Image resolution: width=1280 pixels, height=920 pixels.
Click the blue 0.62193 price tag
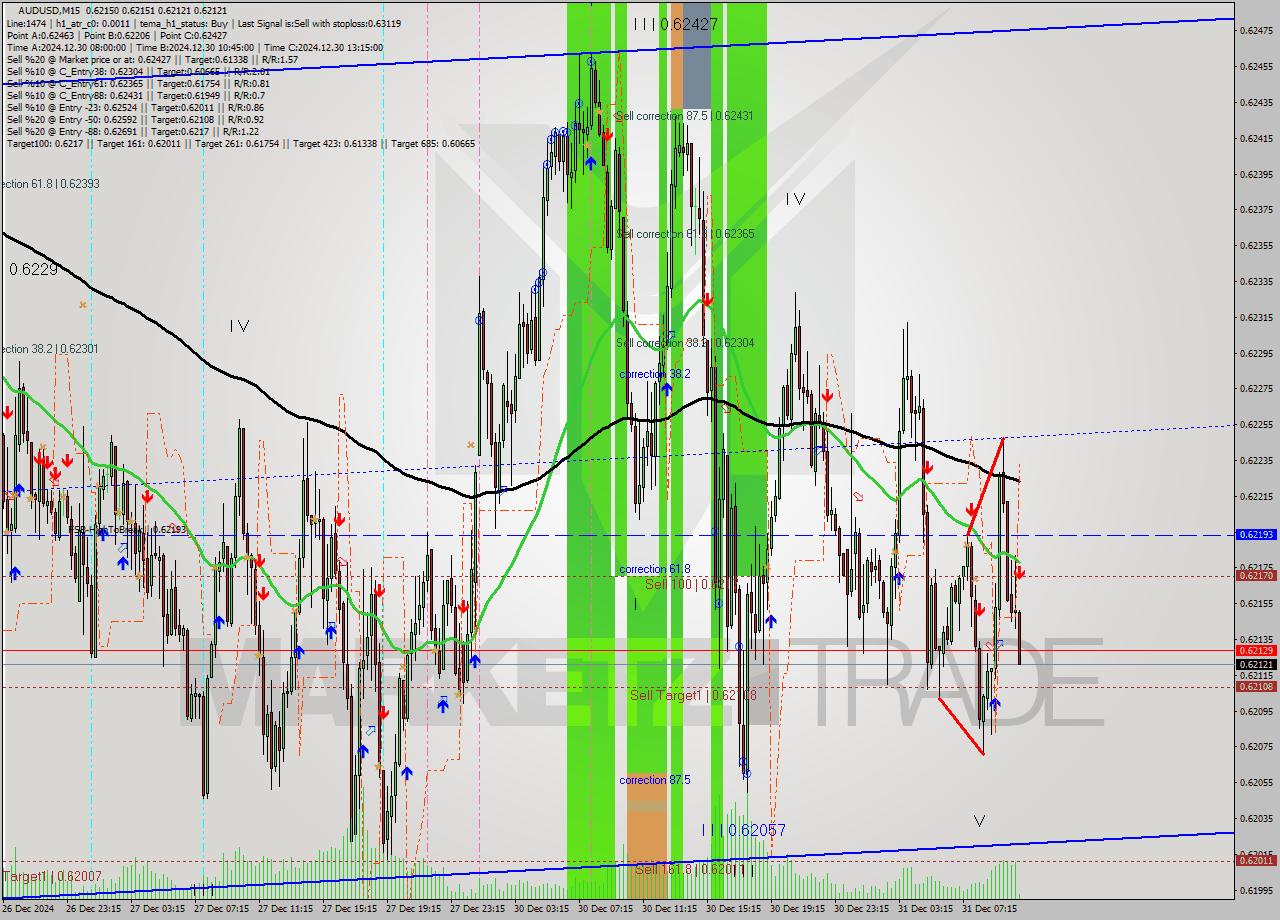pos(1256,535)
